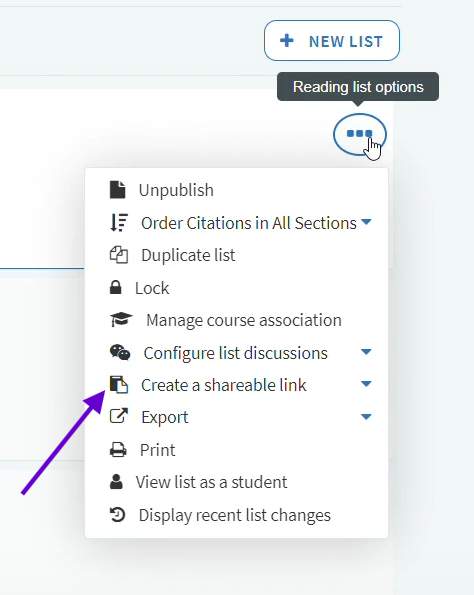474x595 pixels.
Task: Click the sort order citations icon
Action: (119, 223)
